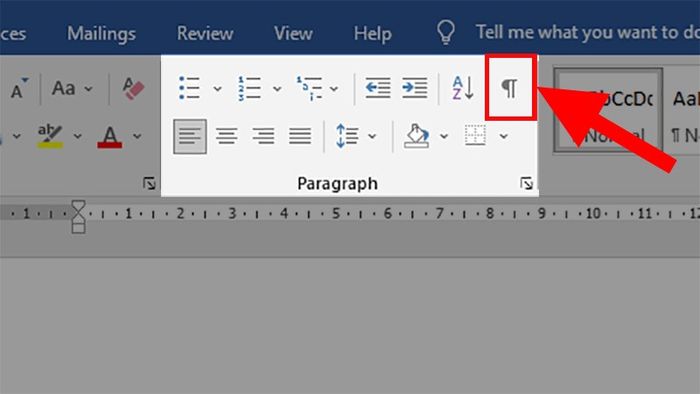Screen dimensions: 700x394
Task: Click the Decrease Indent icon
Action: pos(378,88)
